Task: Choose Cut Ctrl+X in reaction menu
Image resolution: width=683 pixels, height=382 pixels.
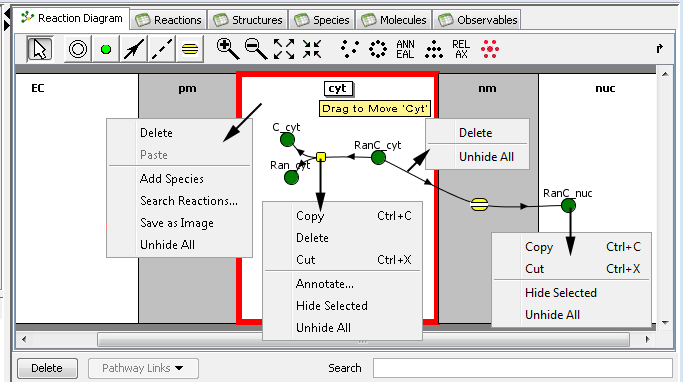Action: click(x=342, y=260)
